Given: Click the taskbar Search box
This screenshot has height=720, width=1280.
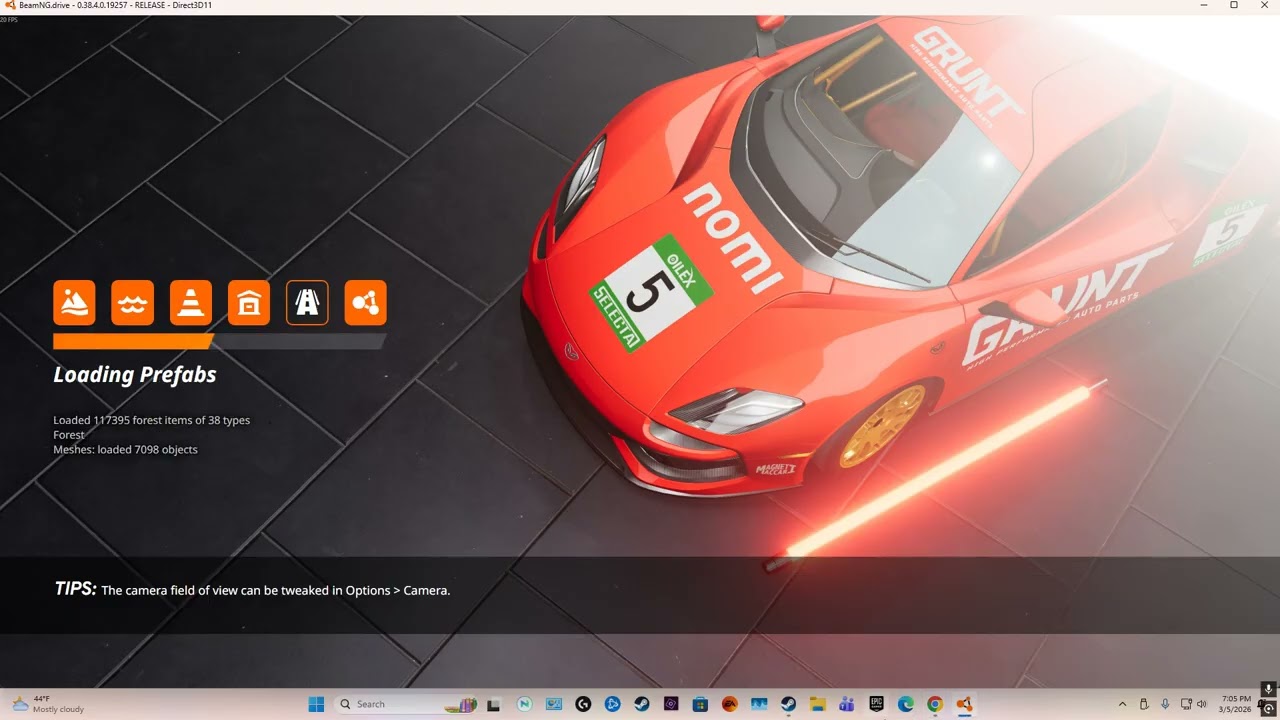Looking at the screenshot, I should point(407,704).
